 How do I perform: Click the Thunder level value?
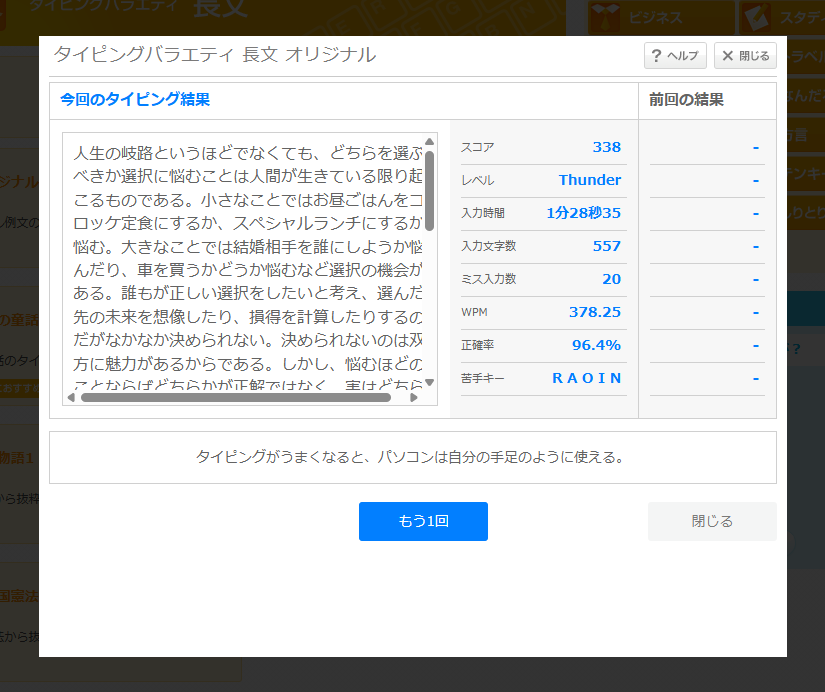[589, 180]
